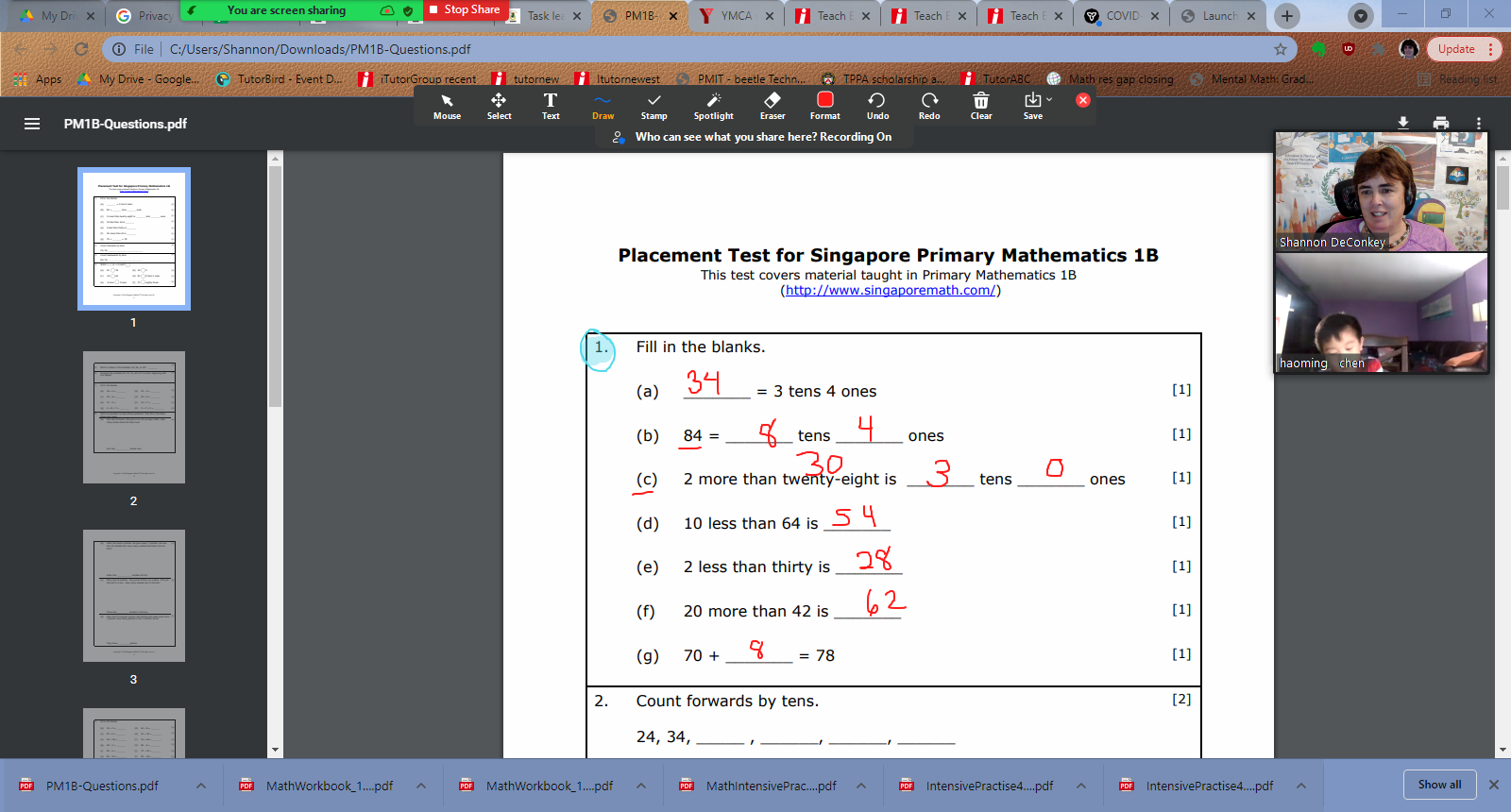Click the address bar URL

point(320,49)
